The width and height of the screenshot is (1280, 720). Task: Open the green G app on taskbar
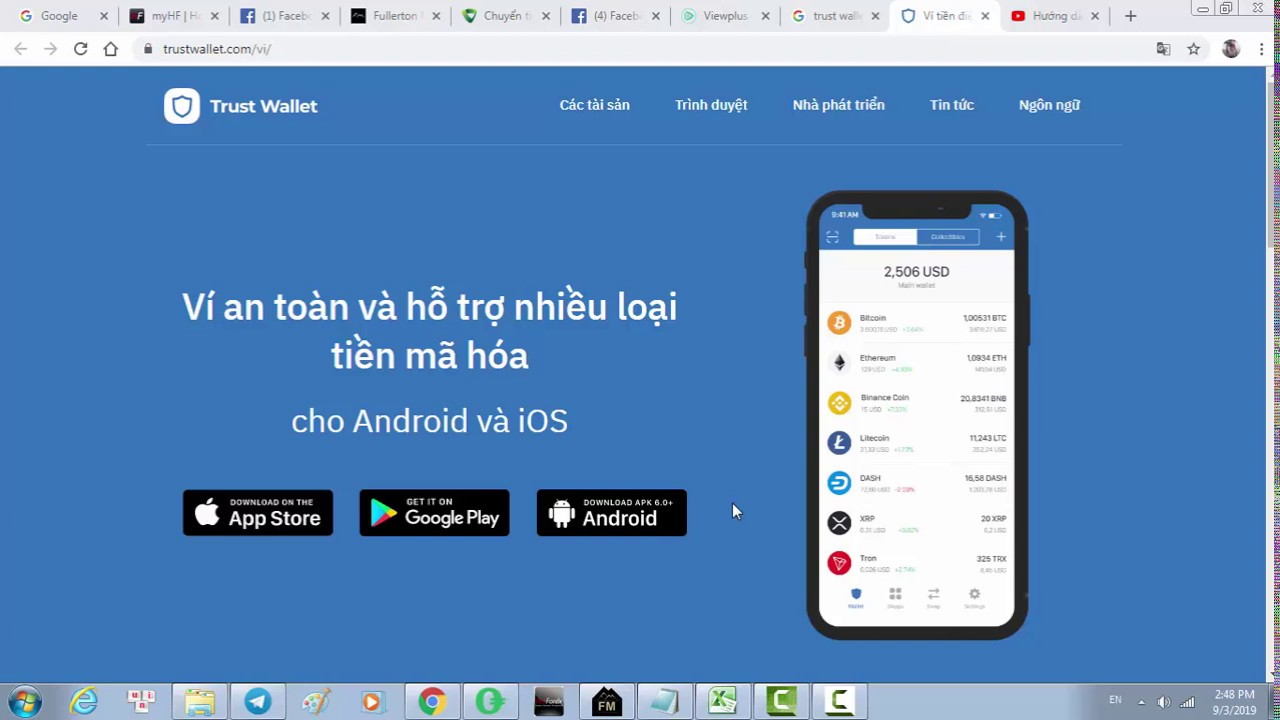click(490, 701)
